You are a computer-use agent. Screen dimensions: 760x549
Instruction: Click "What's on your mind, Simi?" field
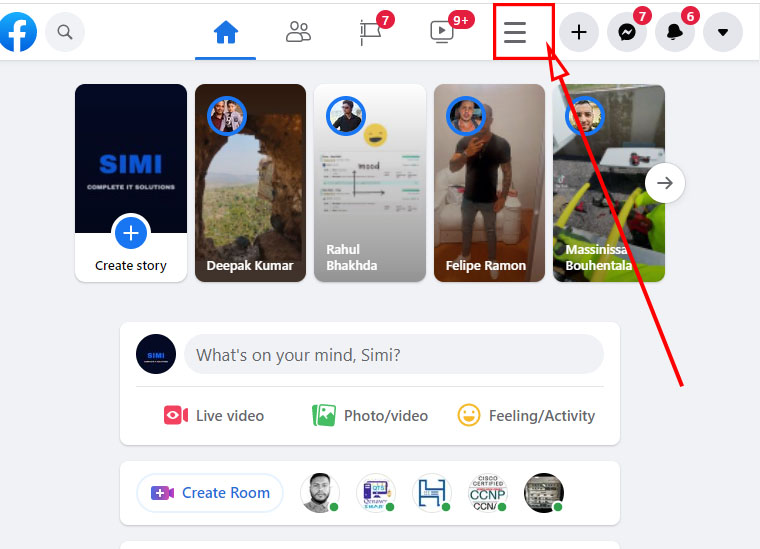coord(394,354)
